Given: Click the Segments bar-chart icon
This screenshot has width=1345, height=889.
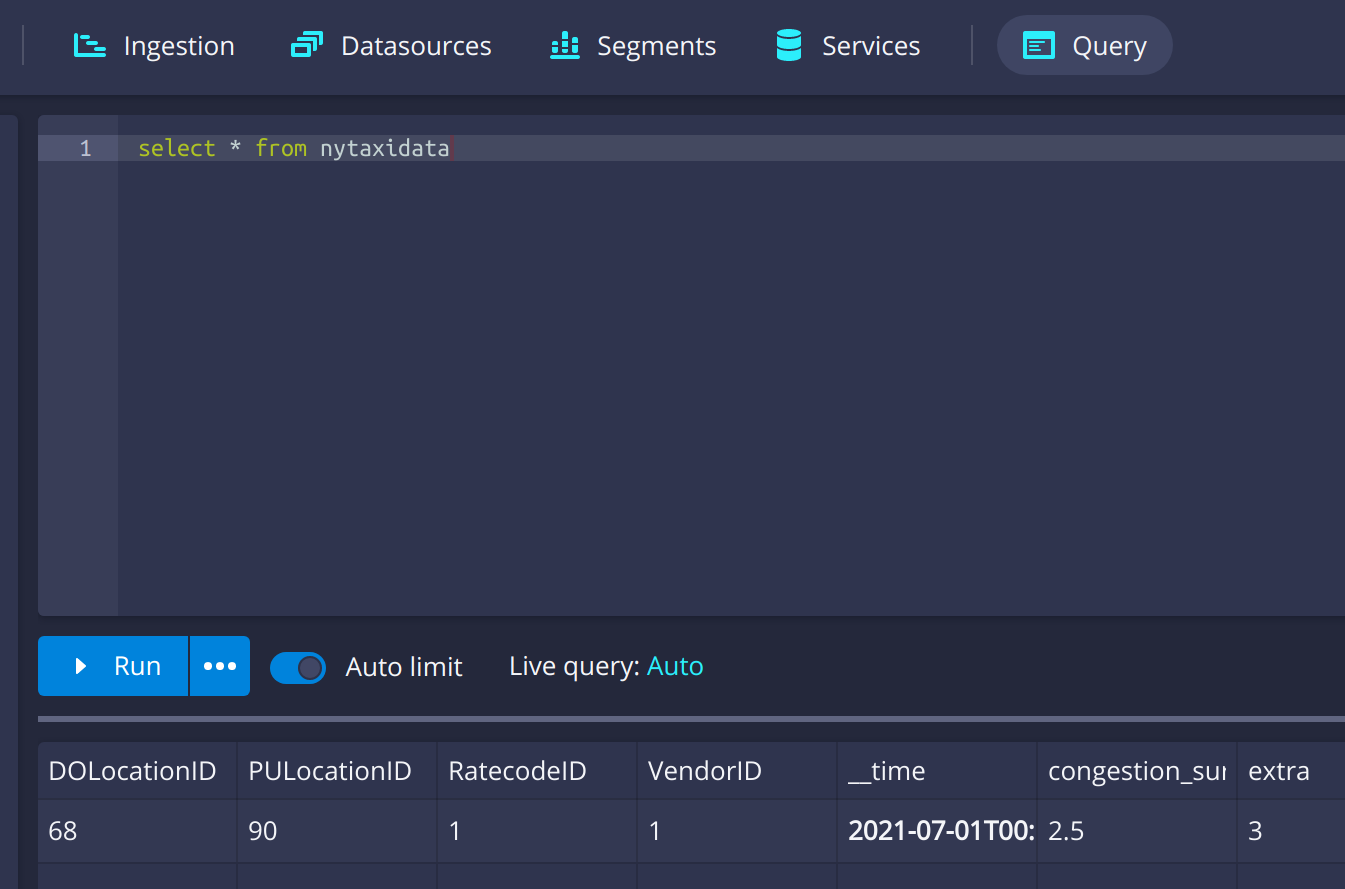Looking at the screenshot, I should click(565, 44).
